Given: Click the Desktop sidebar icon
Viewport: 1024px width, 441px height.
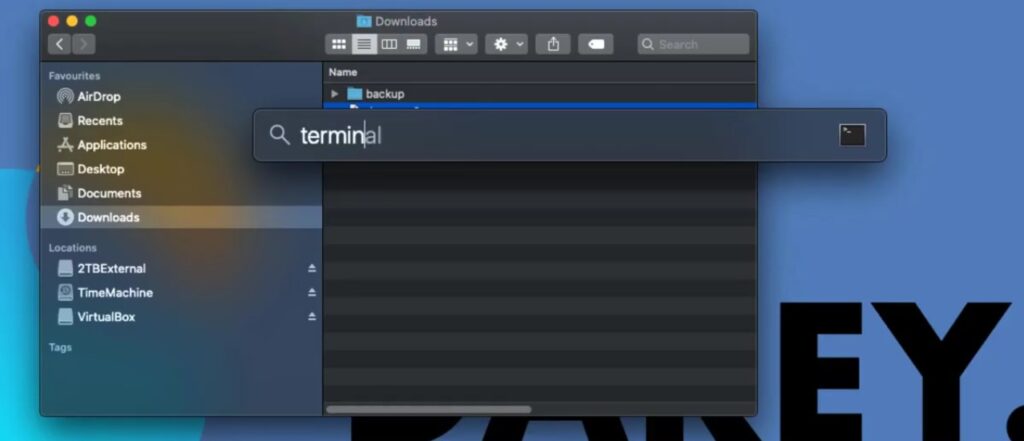Looking at the screenshot, I should tap(65, 169).
